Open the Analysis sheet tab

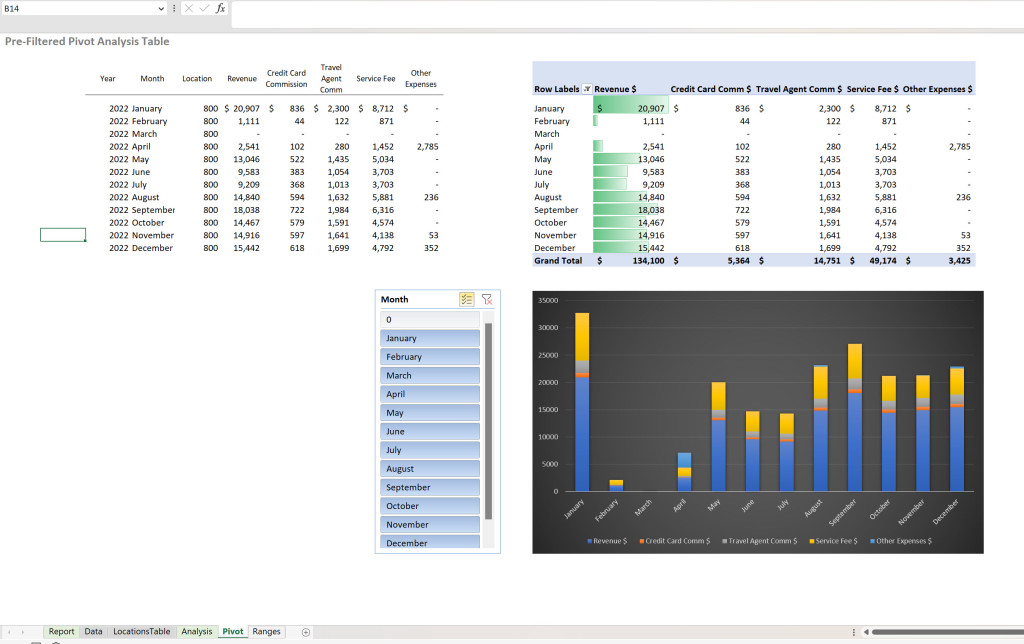(x=197, y=632)
